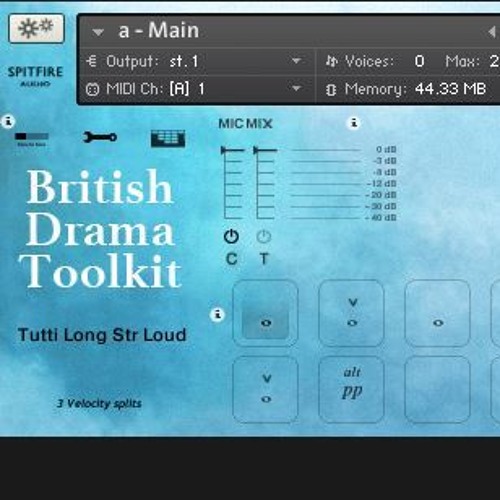Toggle the T microphone power button
500x500 pixels.
pos(264,237)
